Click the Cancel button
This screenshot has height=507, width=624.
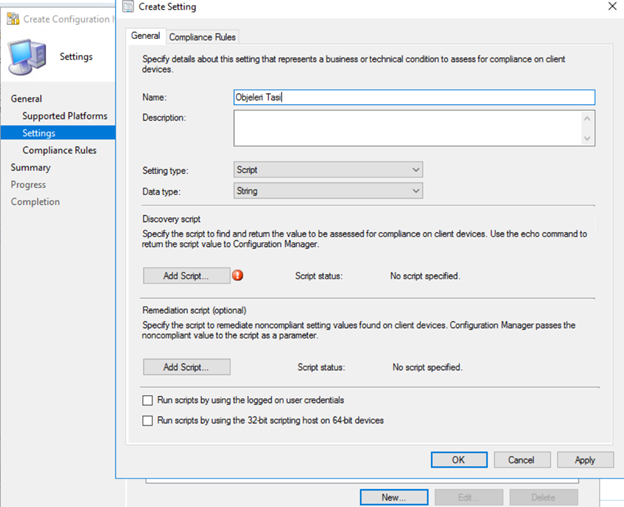tap(522, 460)
